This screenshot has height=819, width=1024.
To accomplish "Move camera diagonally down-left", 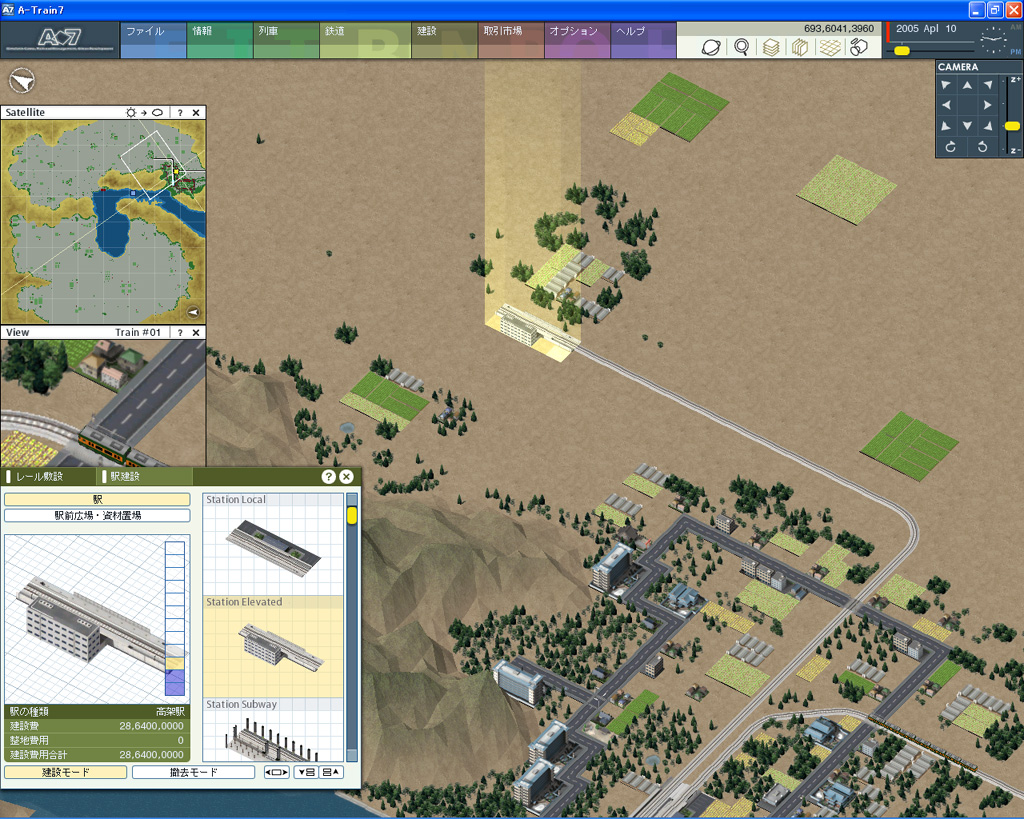I will [x=946, y=125].
